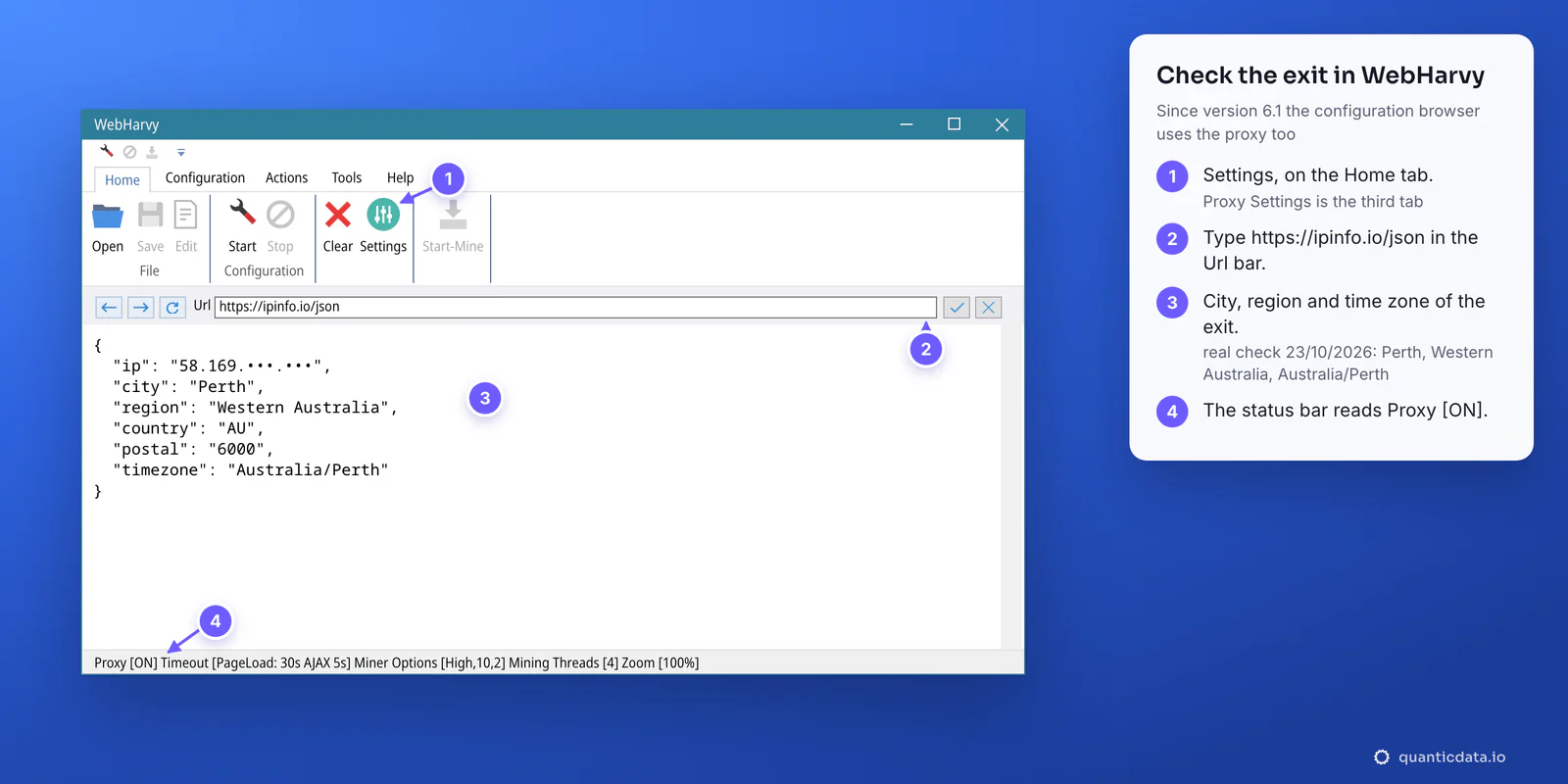Screen dimensions: 1568x784
Task: Open the Help ribbon tab
Action: (400, 177)
